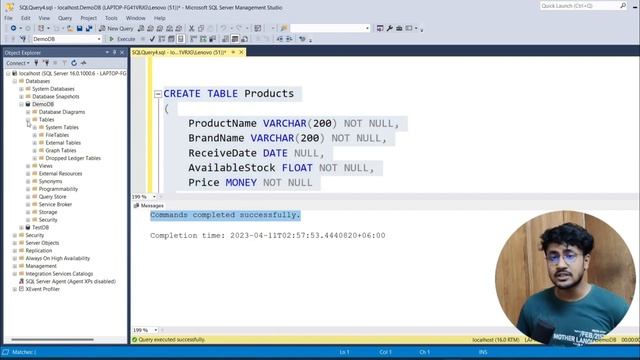The width and height of the screenshot is (640, 360).
Task: Click the Database Engine Query icon
Action: pyautogui.click(x=141, y=28)
